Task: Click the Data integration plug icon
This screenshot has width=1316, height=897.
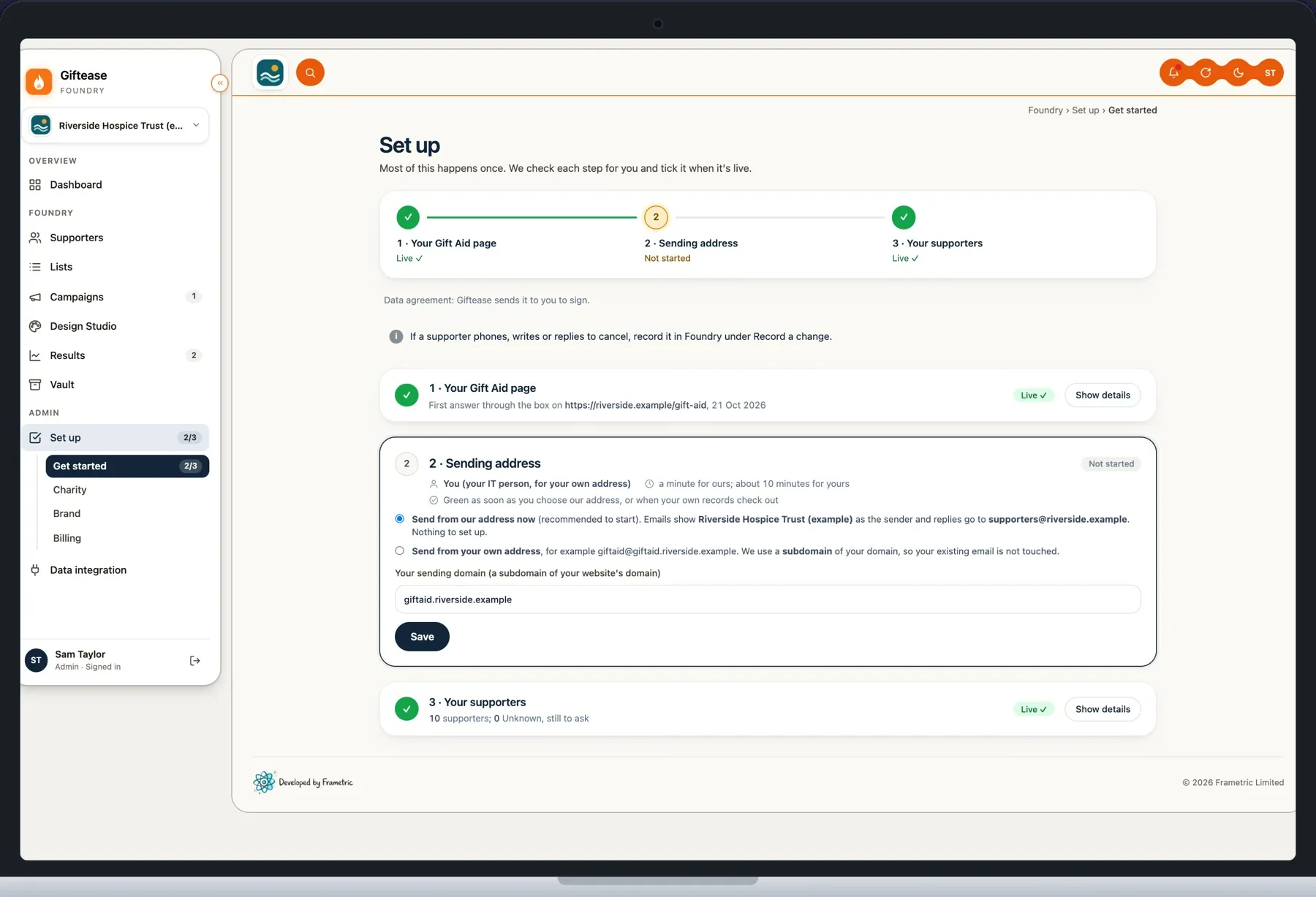Action: tap(35, 570)
